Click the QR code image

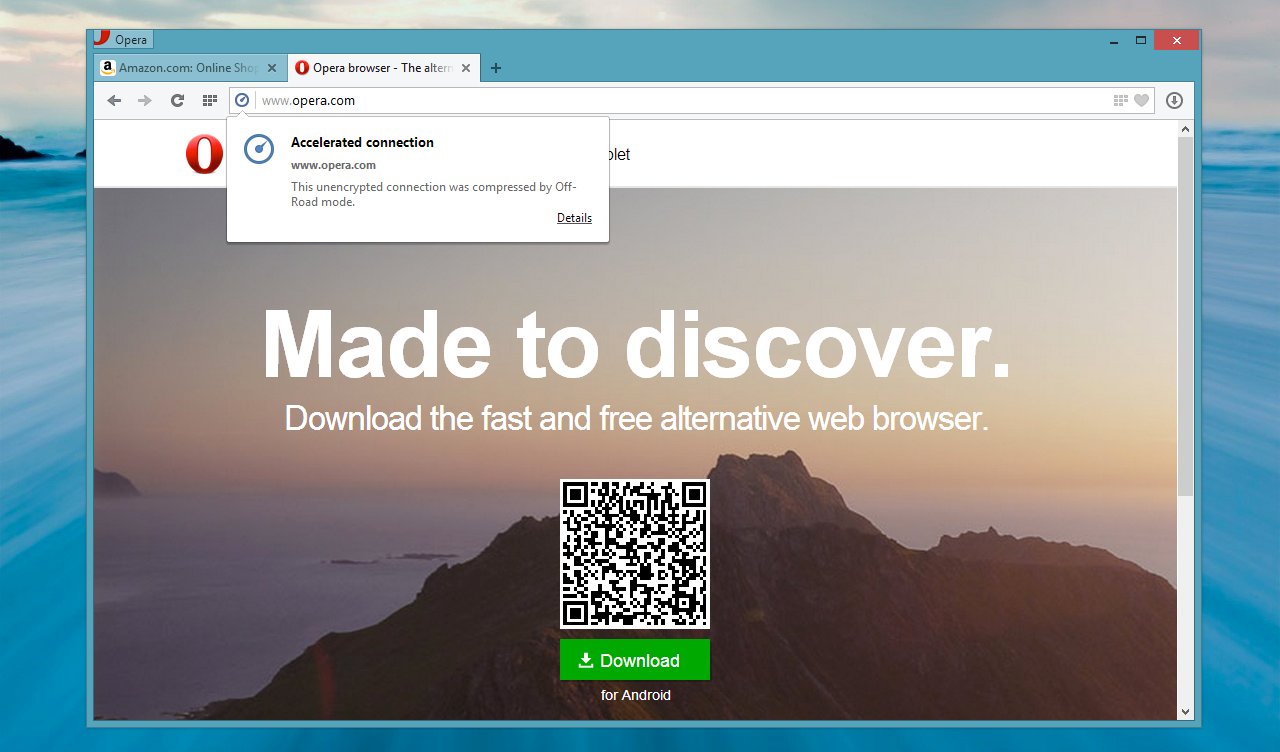pyautogui.click(x=635, y=554)
